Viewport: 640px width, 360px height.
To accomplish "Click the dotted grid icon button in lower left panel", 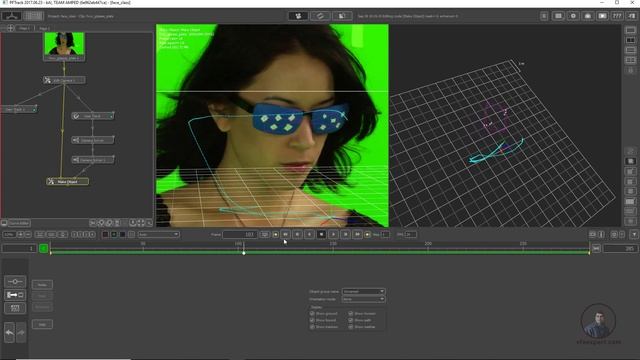I will coord(15,308).
